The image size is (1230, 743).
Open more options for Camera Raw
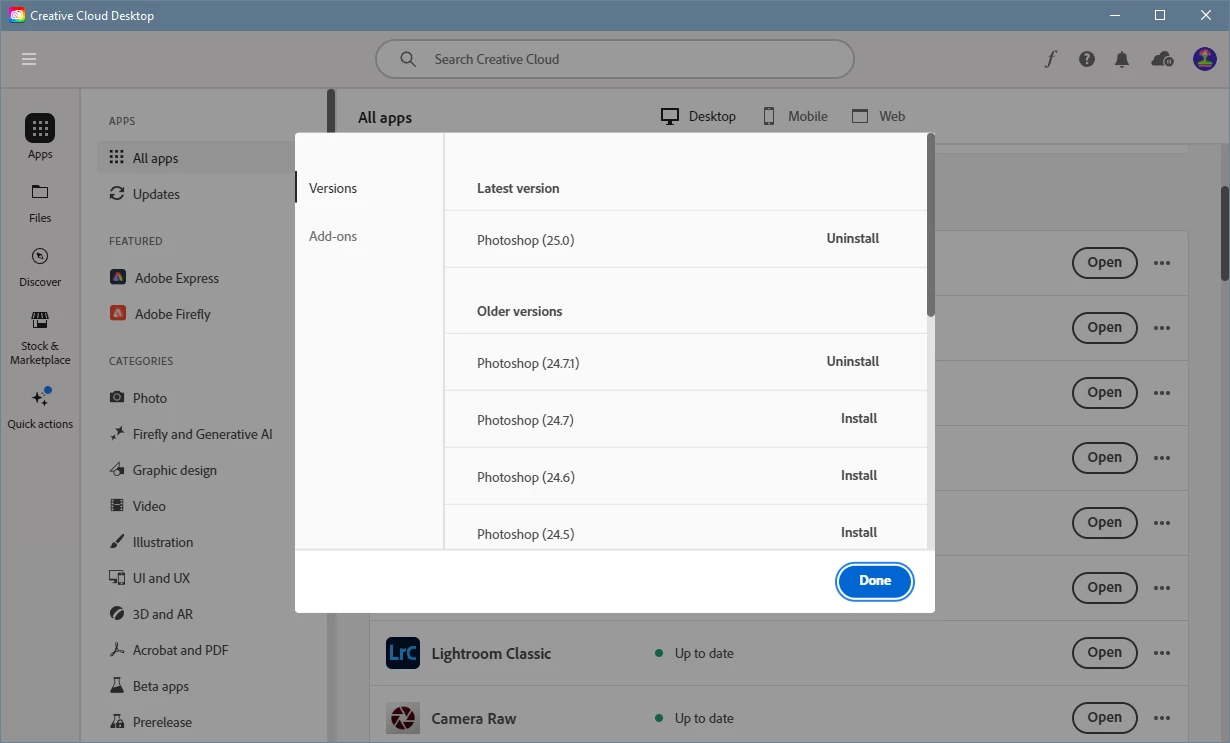1161,718
